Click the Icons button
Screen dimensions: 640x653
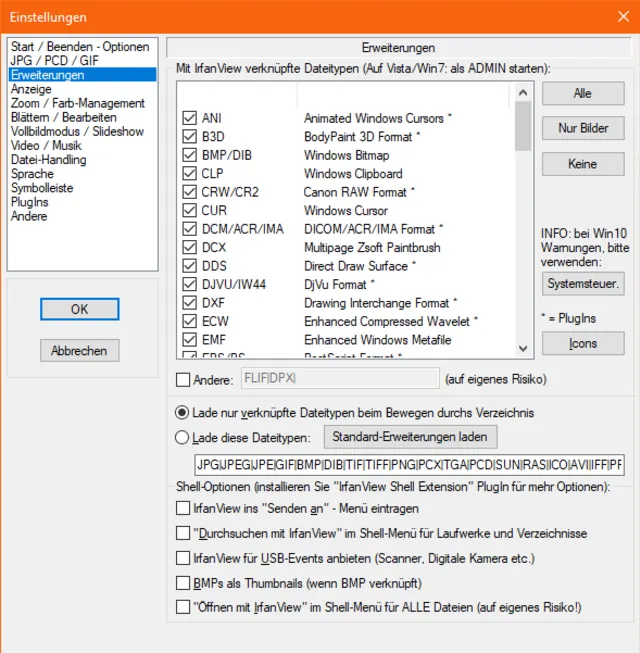(583, 343)
